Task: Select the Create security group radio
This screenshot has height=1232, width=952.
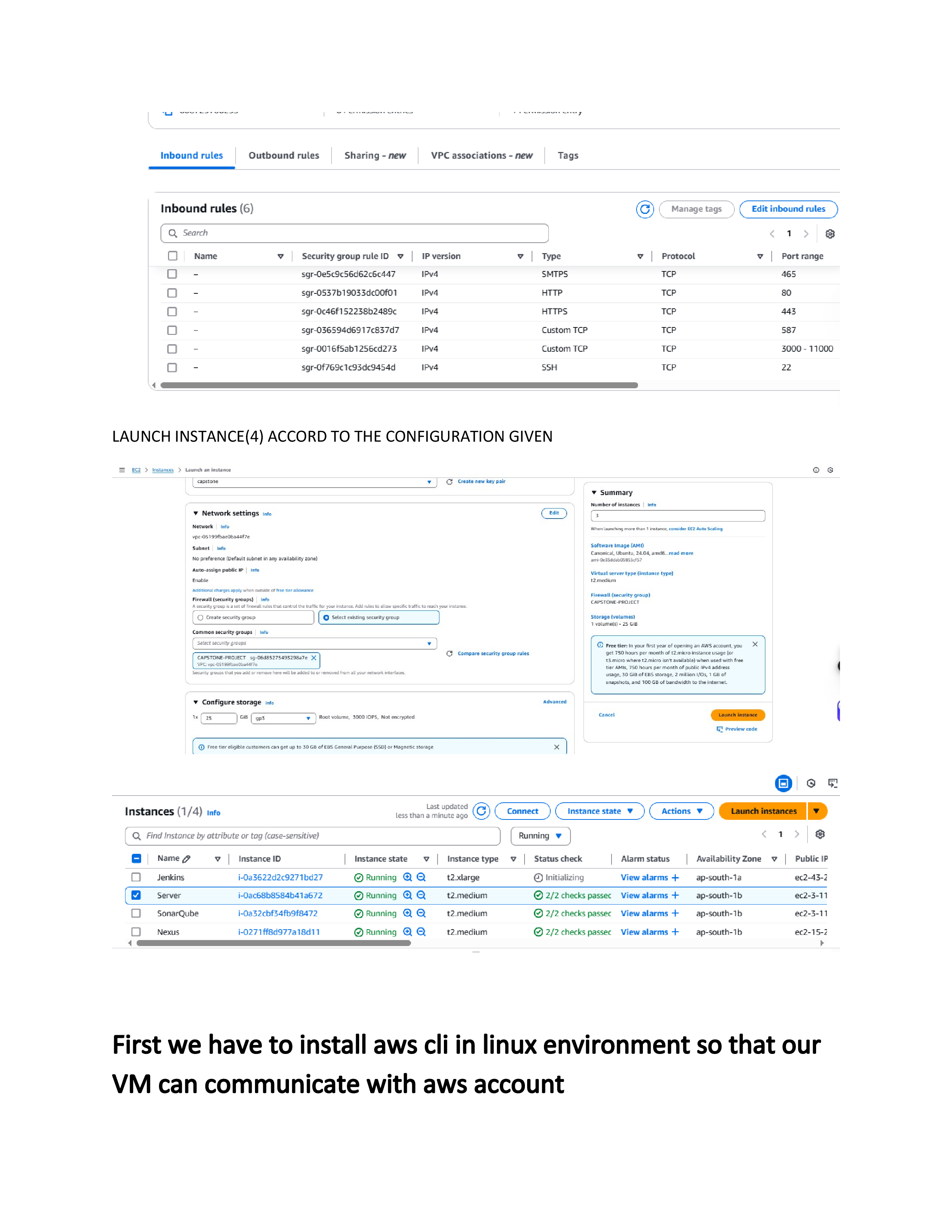Action: [200, 618]
